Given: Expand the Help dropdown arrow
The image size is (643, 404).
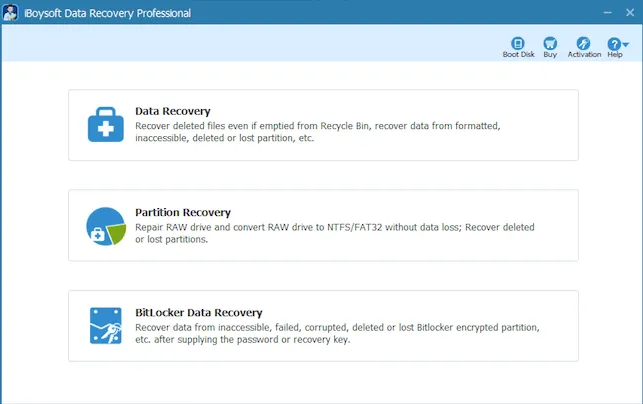Looking at the screenshot, I should 625,44.
